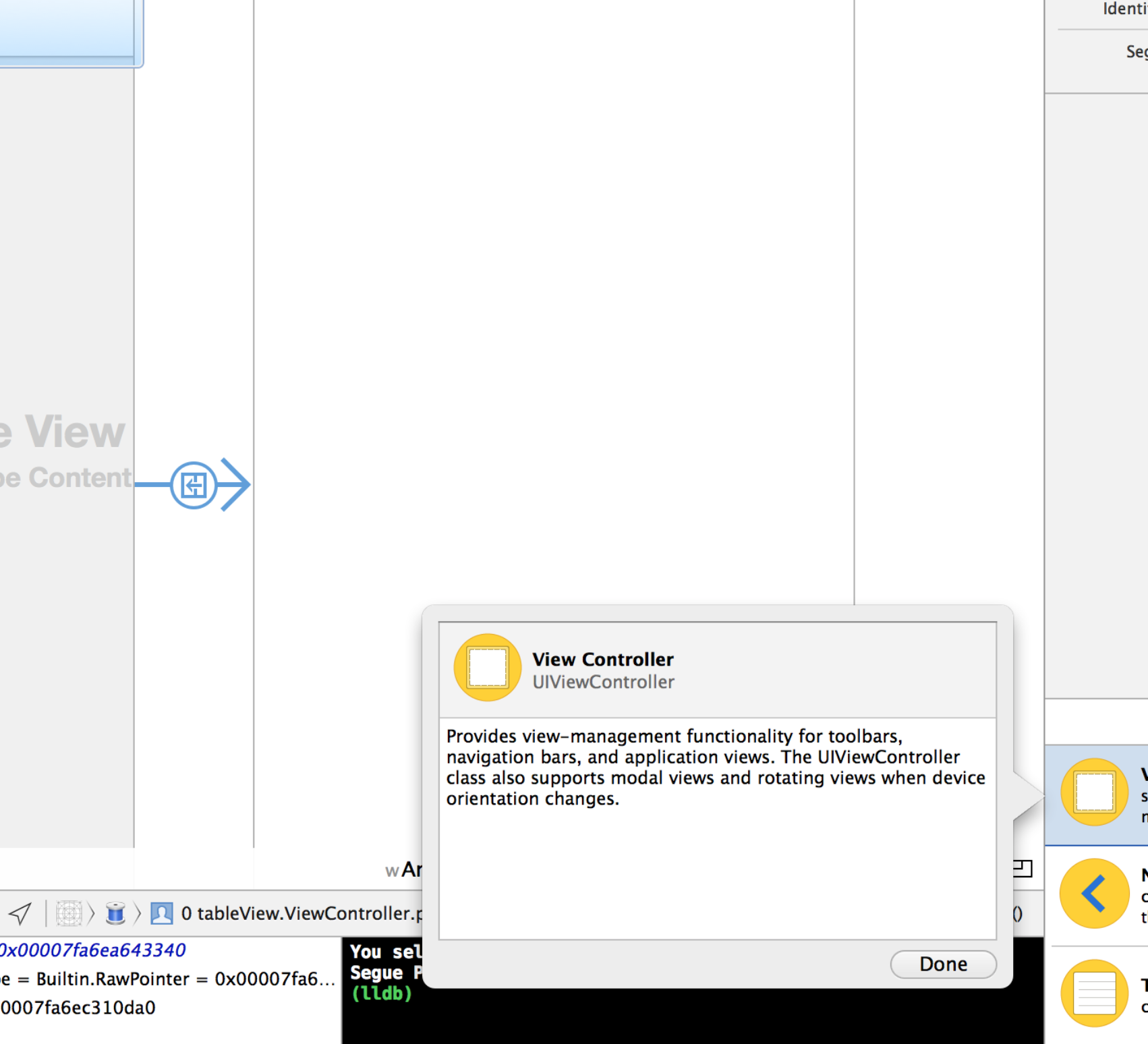Click the canvas layout icon beside popover

pos(1023,869)
